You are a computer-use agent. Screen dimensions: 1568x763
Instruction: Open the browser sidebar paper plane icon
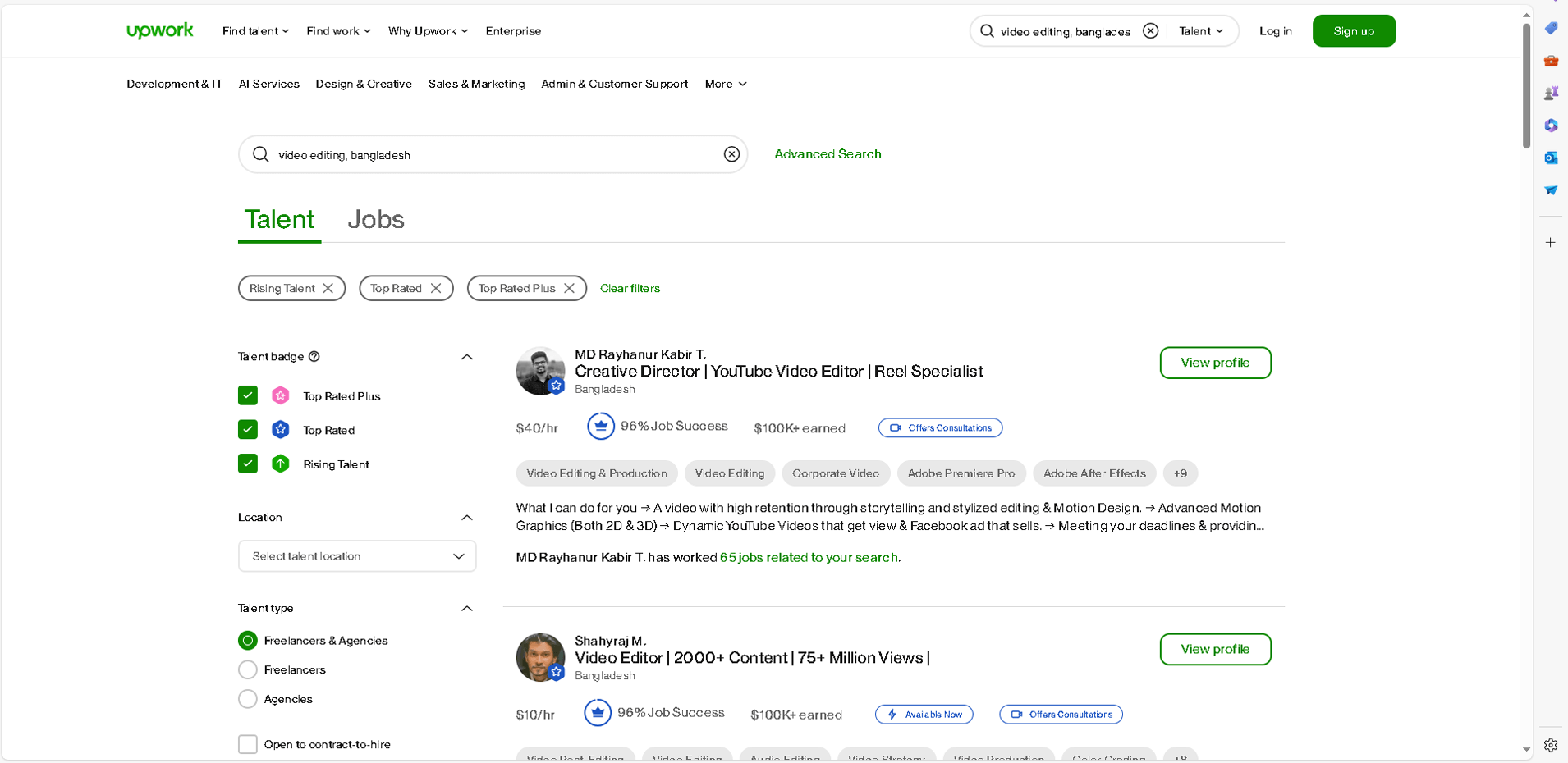coord(1551,190)
